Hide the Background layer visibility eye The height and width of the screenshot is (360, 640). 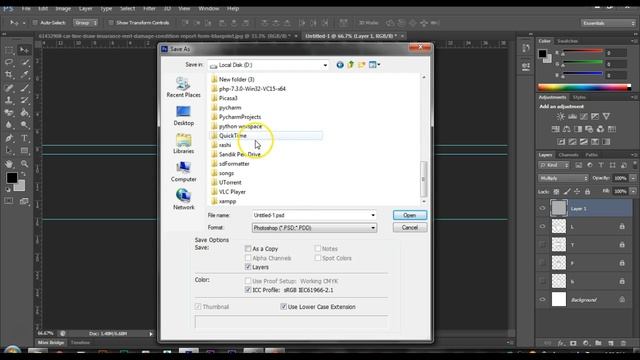point(542,300)
